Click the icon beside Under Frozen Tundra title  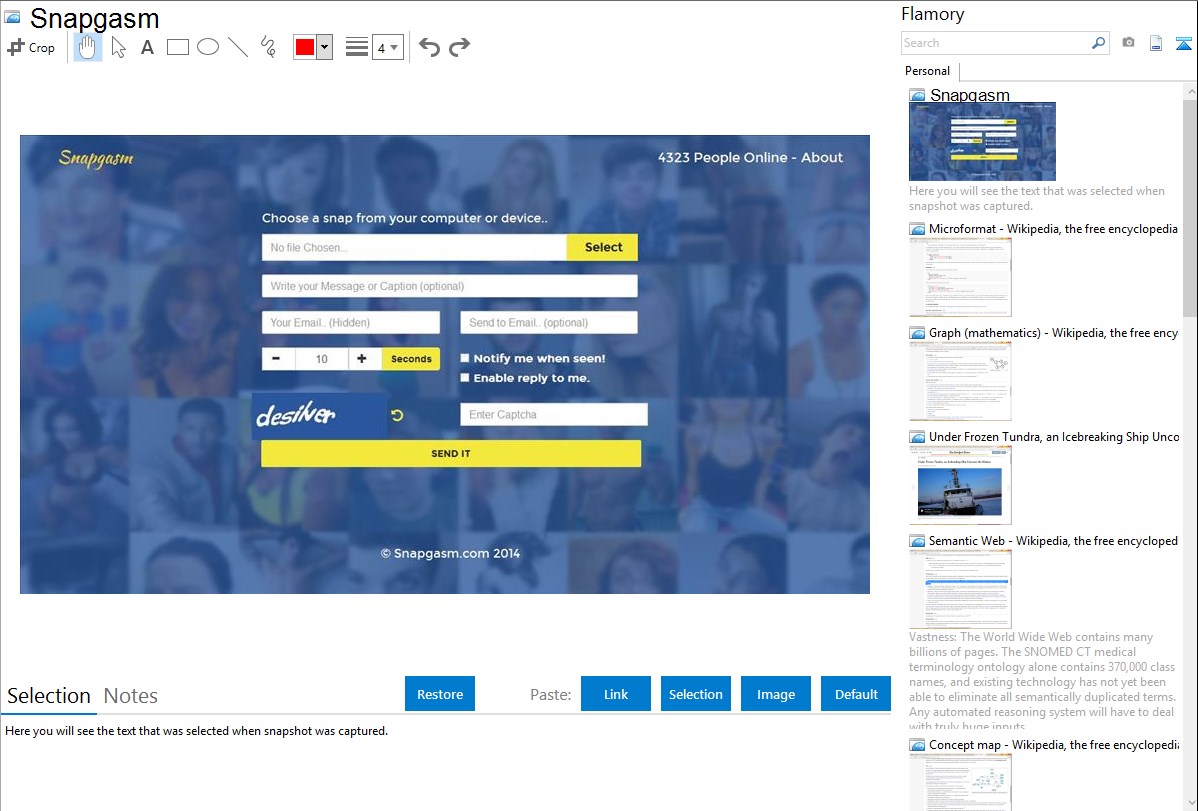click(x=917, y=437)
